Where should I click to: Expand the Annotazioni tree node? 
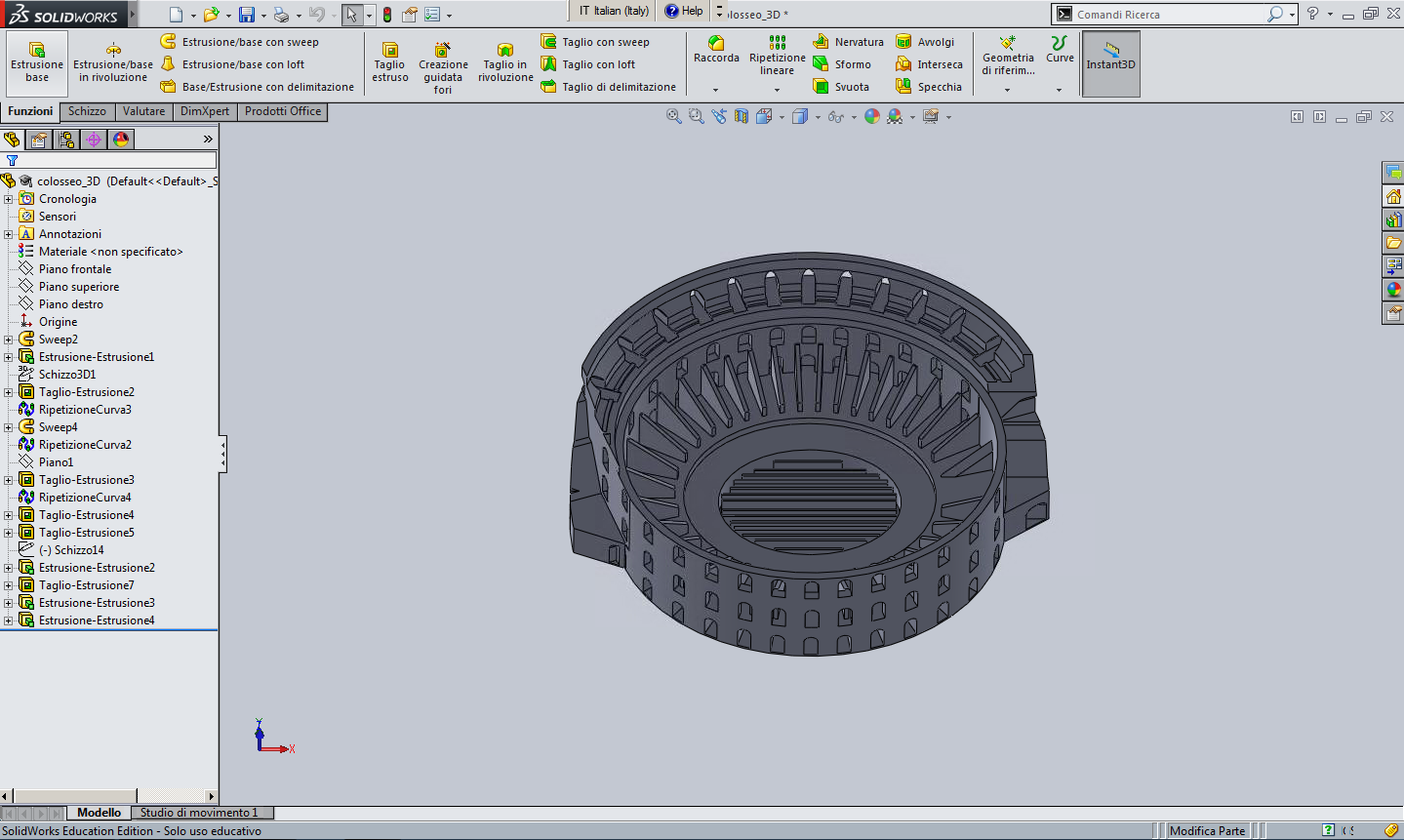pos(9,234)
